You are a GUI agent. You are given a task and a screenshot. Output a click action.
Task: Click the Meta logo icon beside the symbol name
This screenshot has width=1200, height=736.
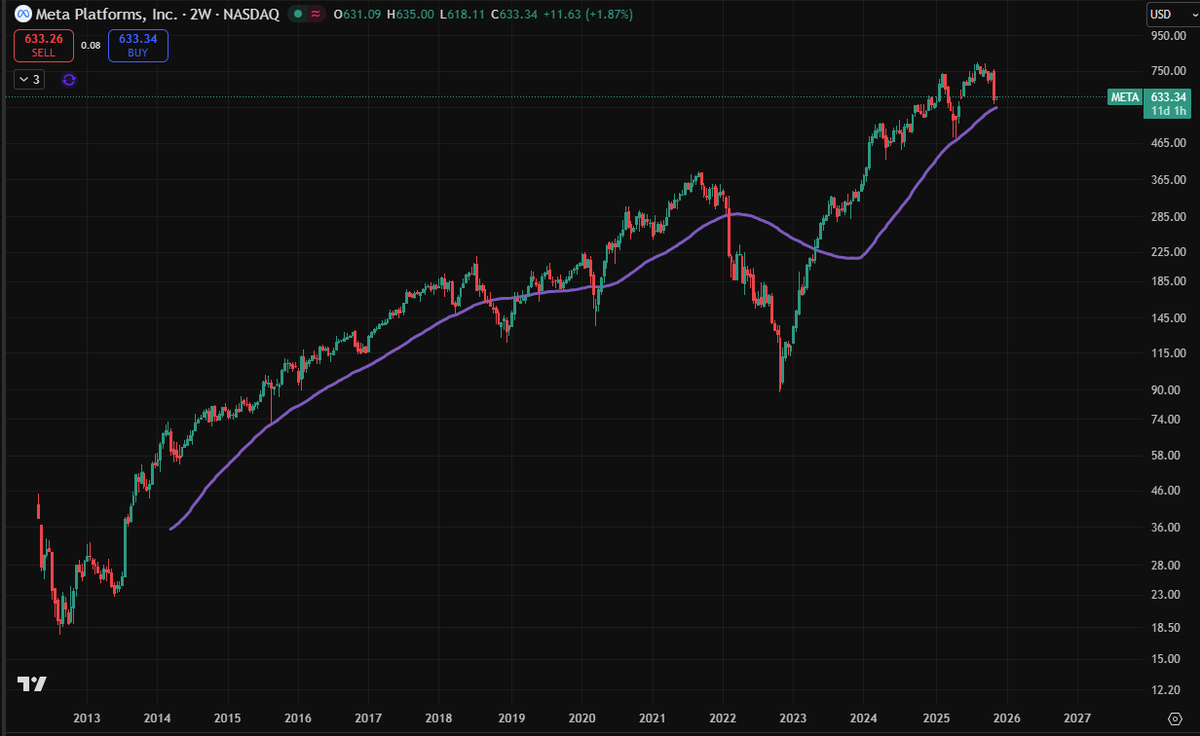pyautogui.click(x=23, y=14)
